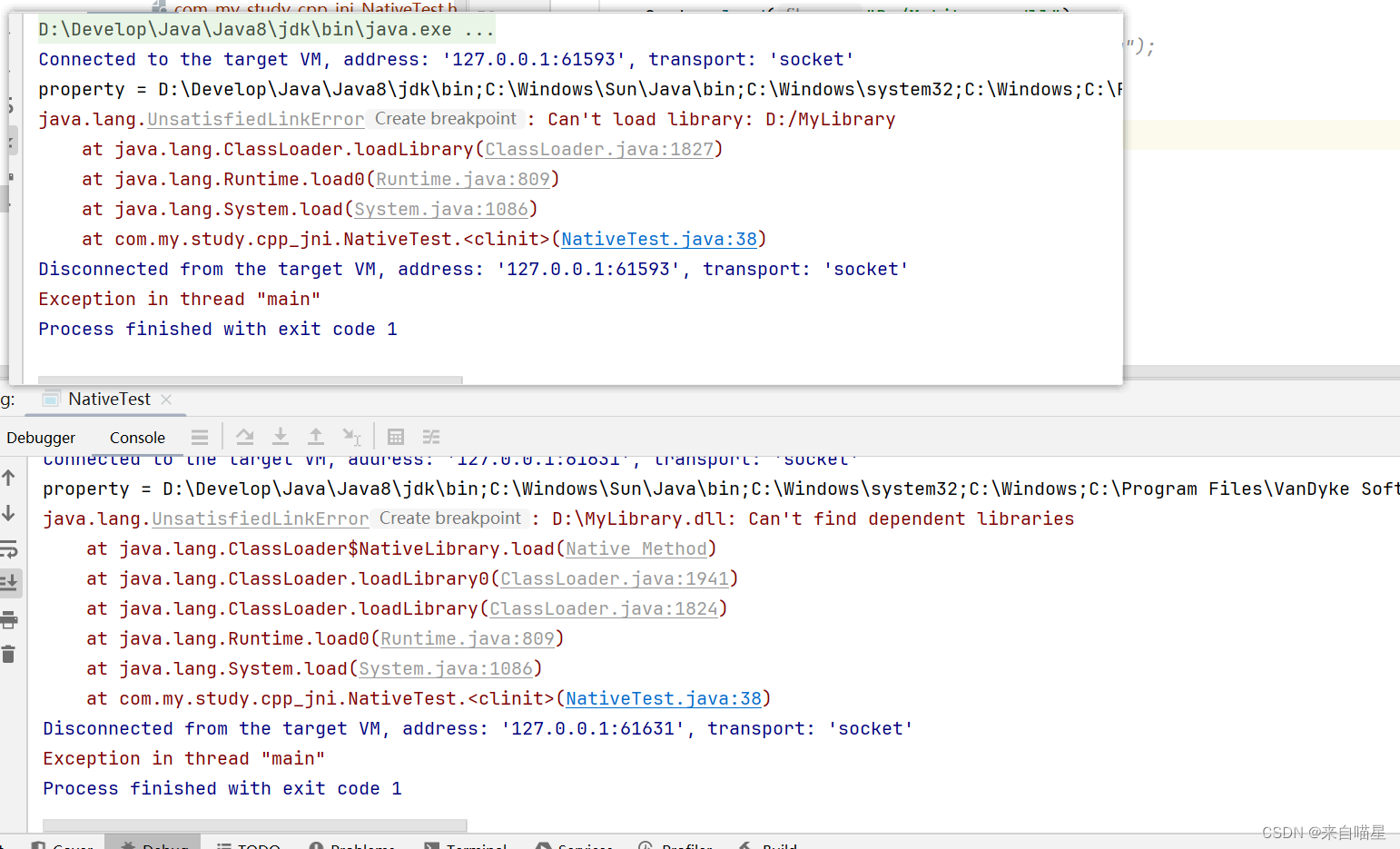
Task: Open the ClassLoader.java:1827 link
Action: (x=599, y=150)
